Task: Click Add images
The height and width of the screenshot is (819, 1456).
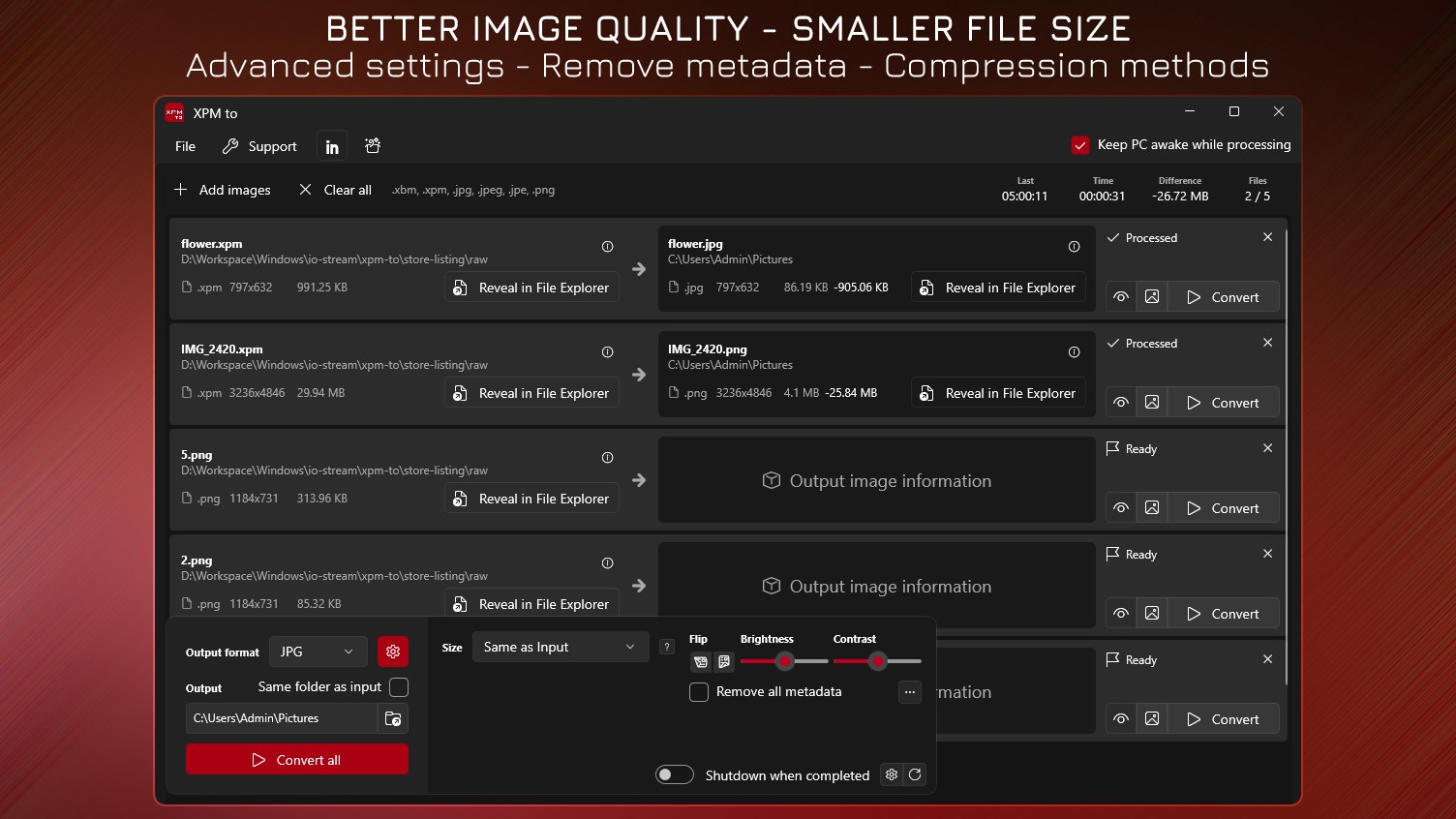Action: 223,190
